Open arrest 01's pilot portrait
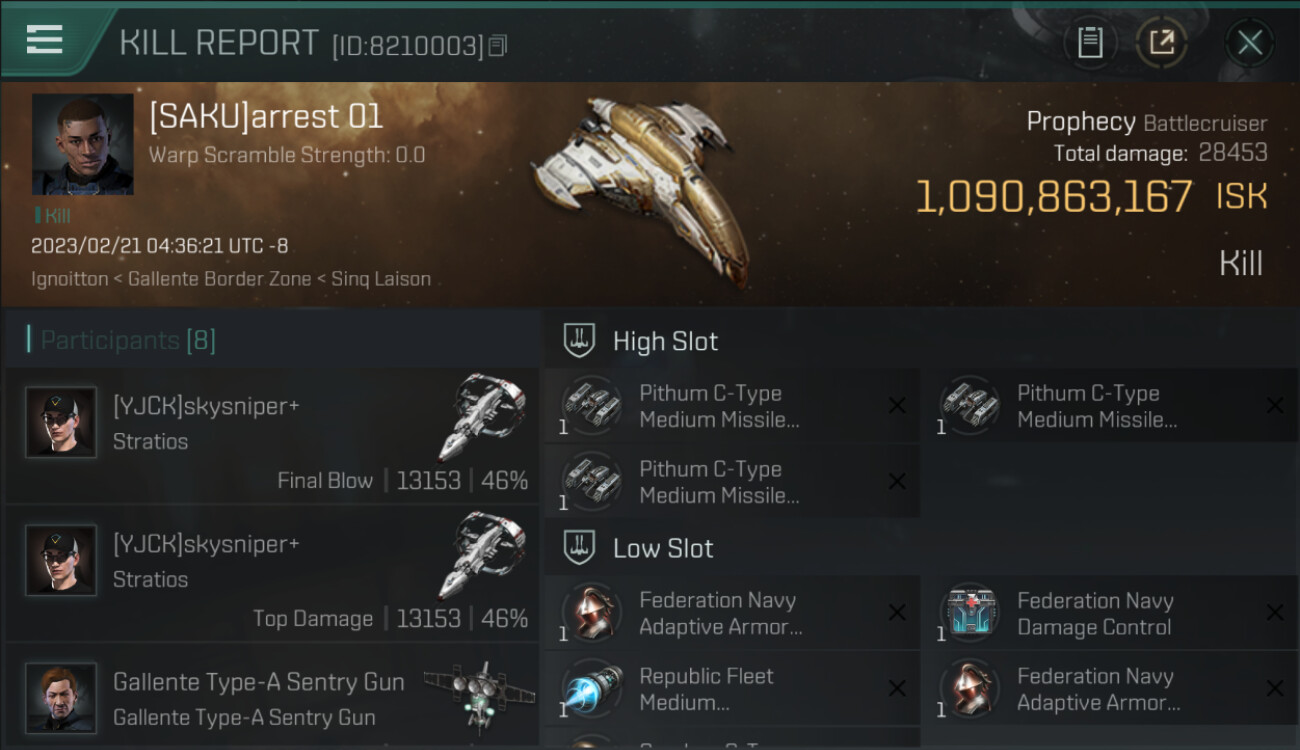The width and height of the screenshot is (1300, 750). (x=82, y=145)
